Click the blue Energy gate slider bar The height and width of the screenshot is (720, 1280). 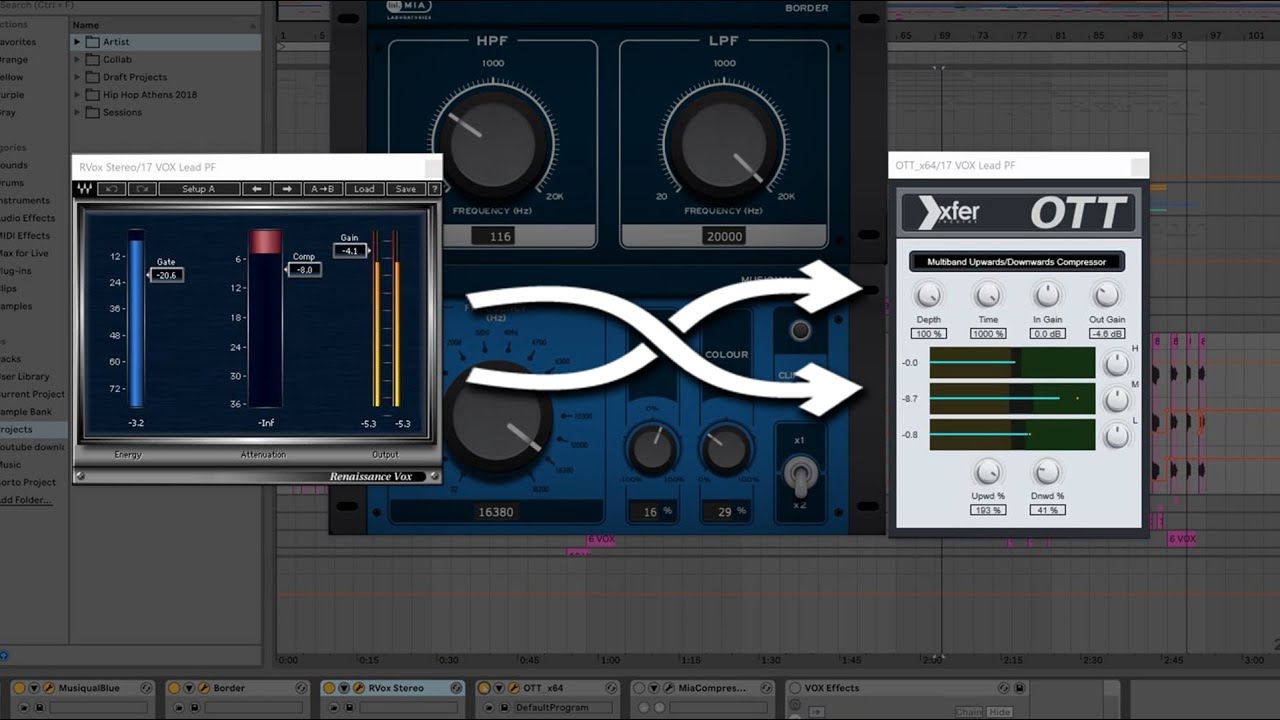point(136,318)
